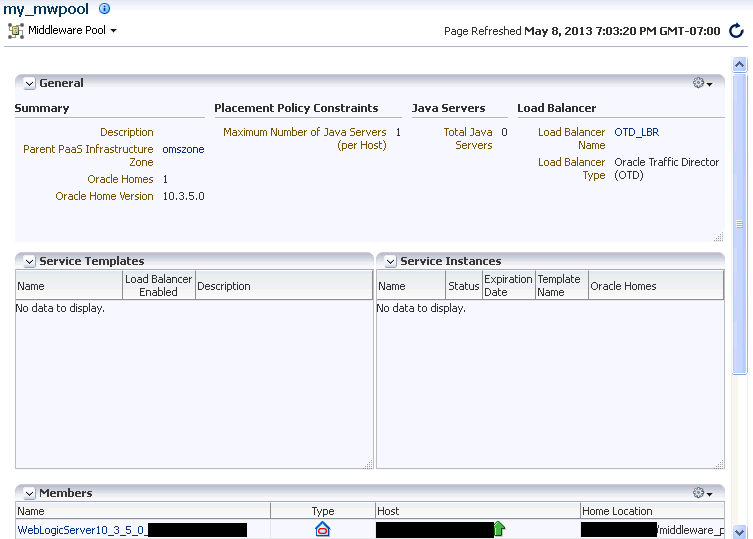Image resolution: width=753 pixels, height=539 pixels.
Task: Click the General panel resize handle
Action: [x=718, y=236]
